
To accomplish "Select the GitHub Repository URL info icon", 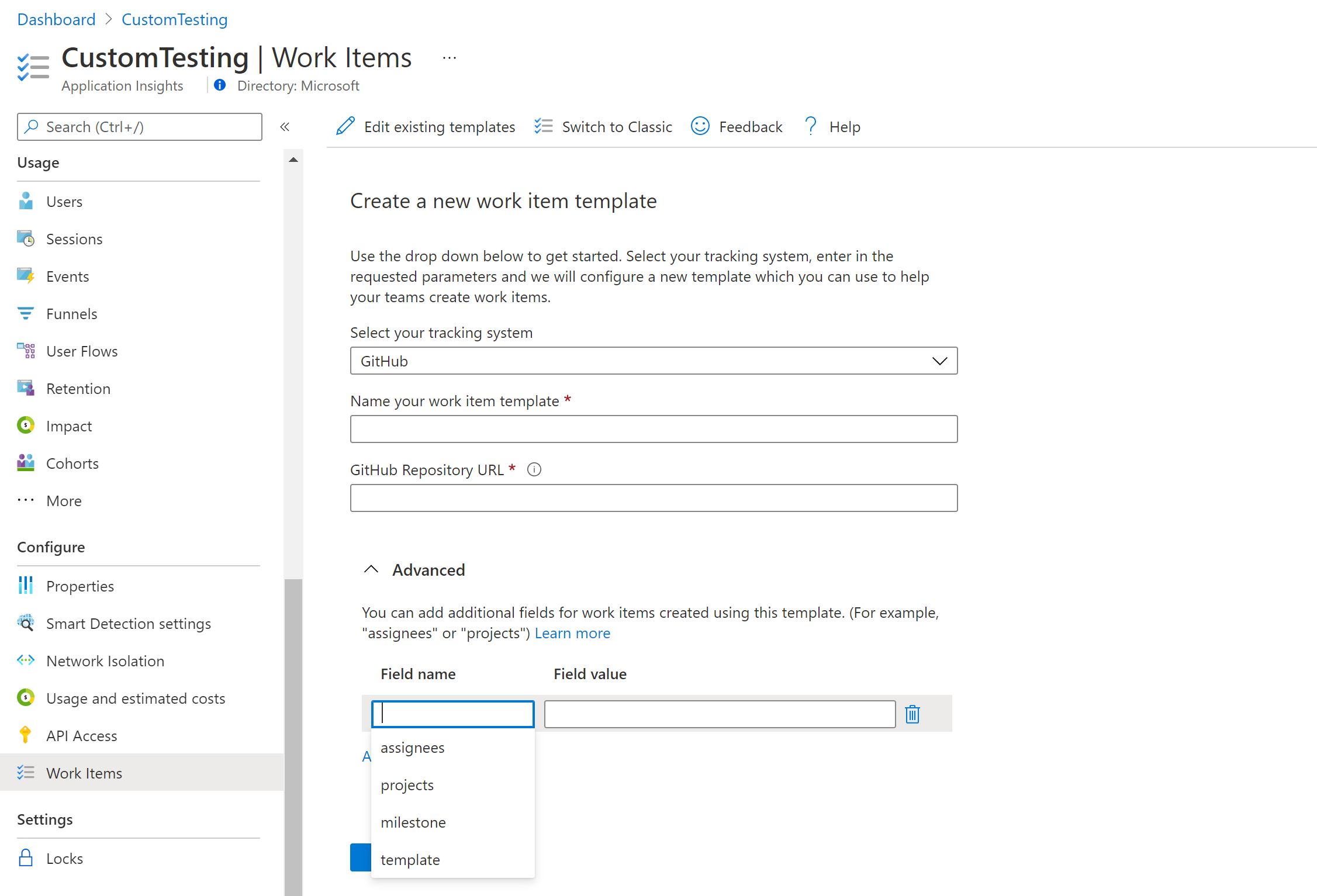I will [x=532, y=469].
